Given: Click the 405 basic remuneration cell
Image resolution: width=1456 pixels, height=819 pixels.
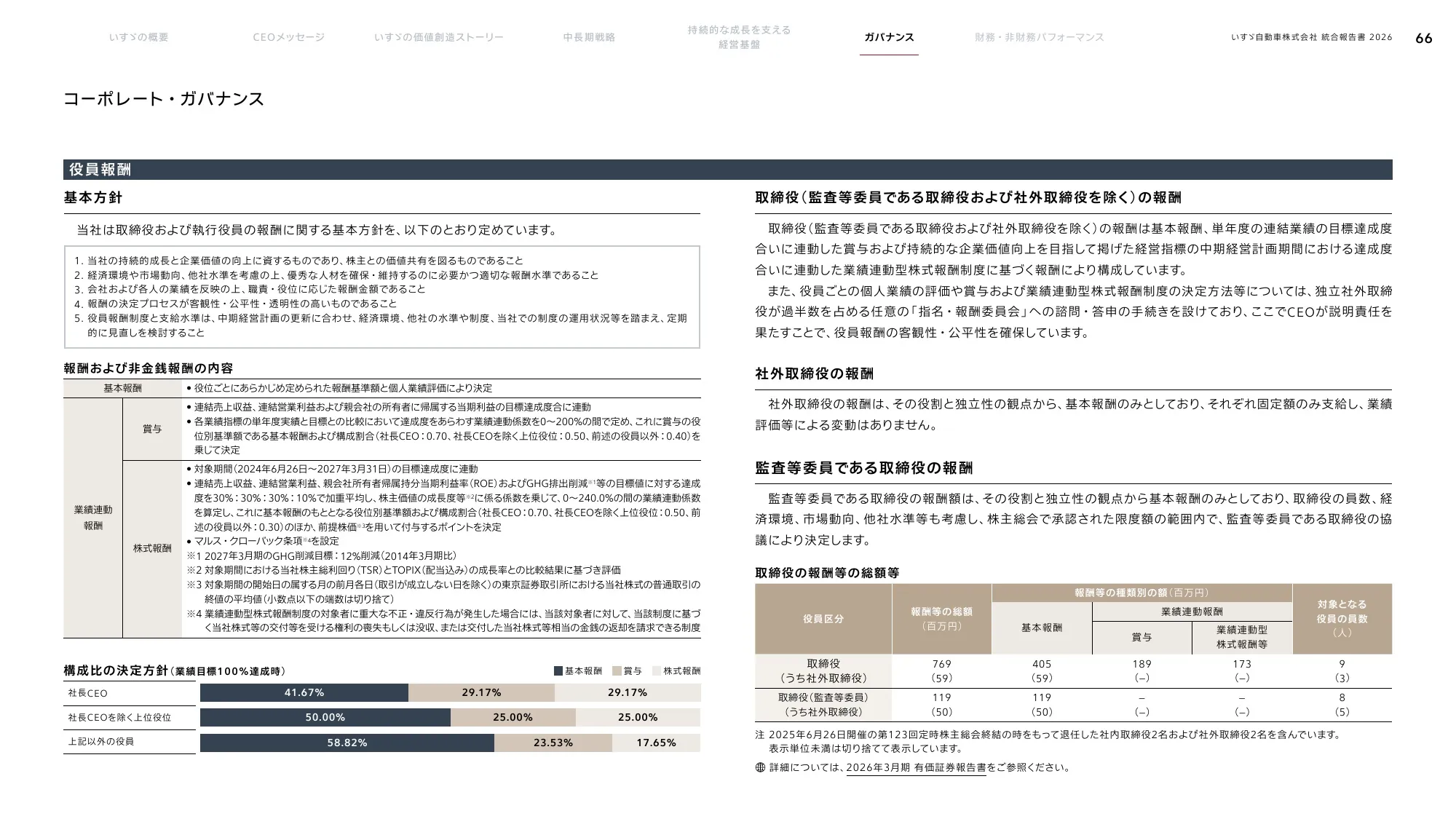Looking at the screenshot, I should 1042,664.
